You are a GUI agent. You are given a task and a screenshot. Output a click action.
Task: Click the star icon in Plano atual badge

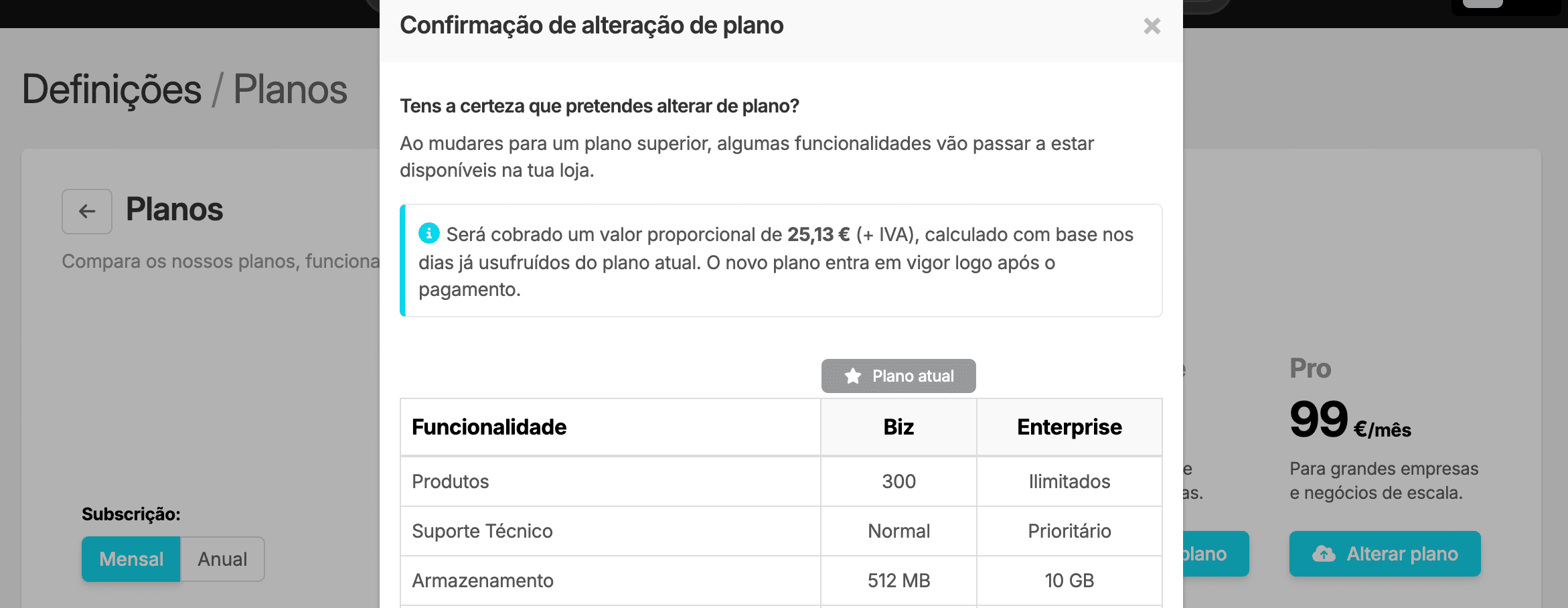[x=853, y=376]
